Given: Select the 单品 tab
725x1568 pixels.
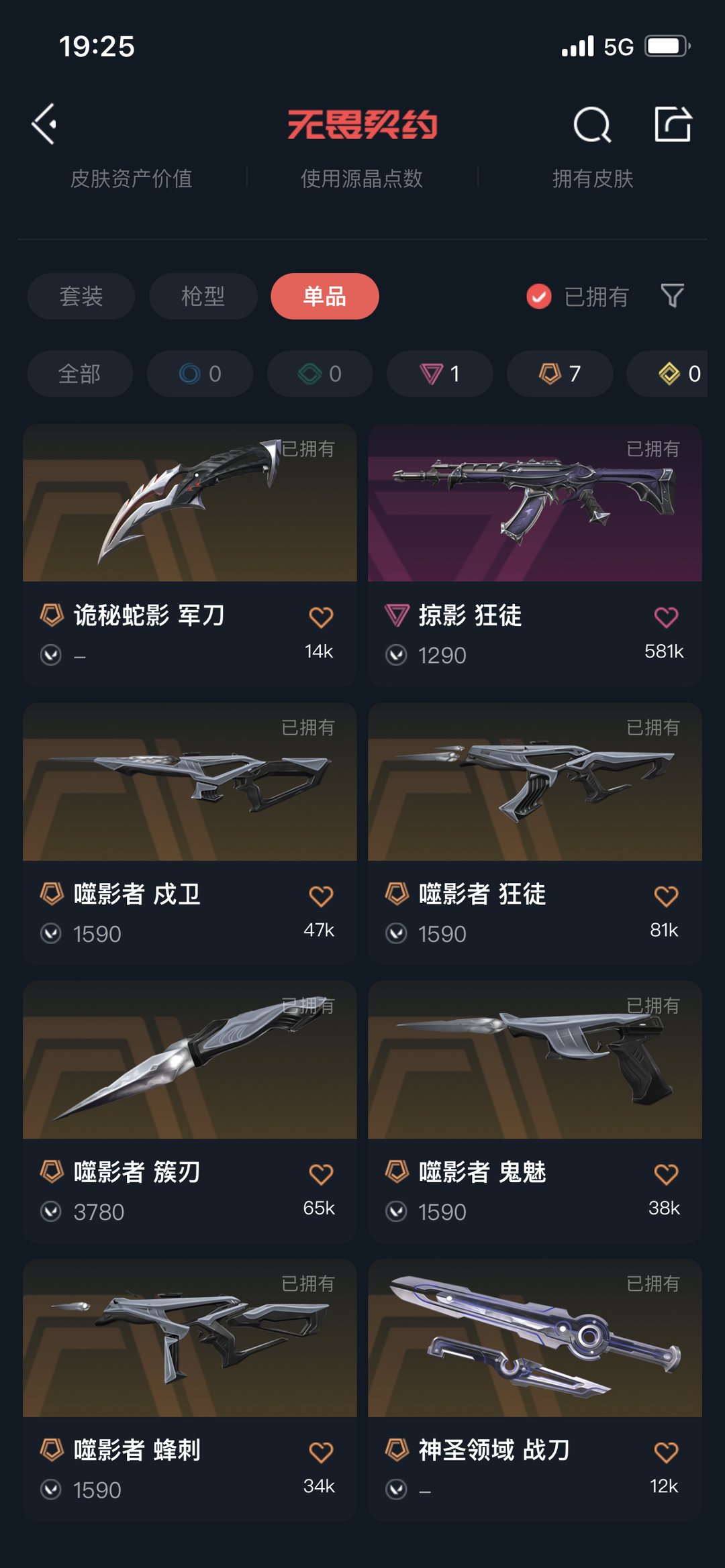Looking at the screenshot, I should click(x=325, y=296).
